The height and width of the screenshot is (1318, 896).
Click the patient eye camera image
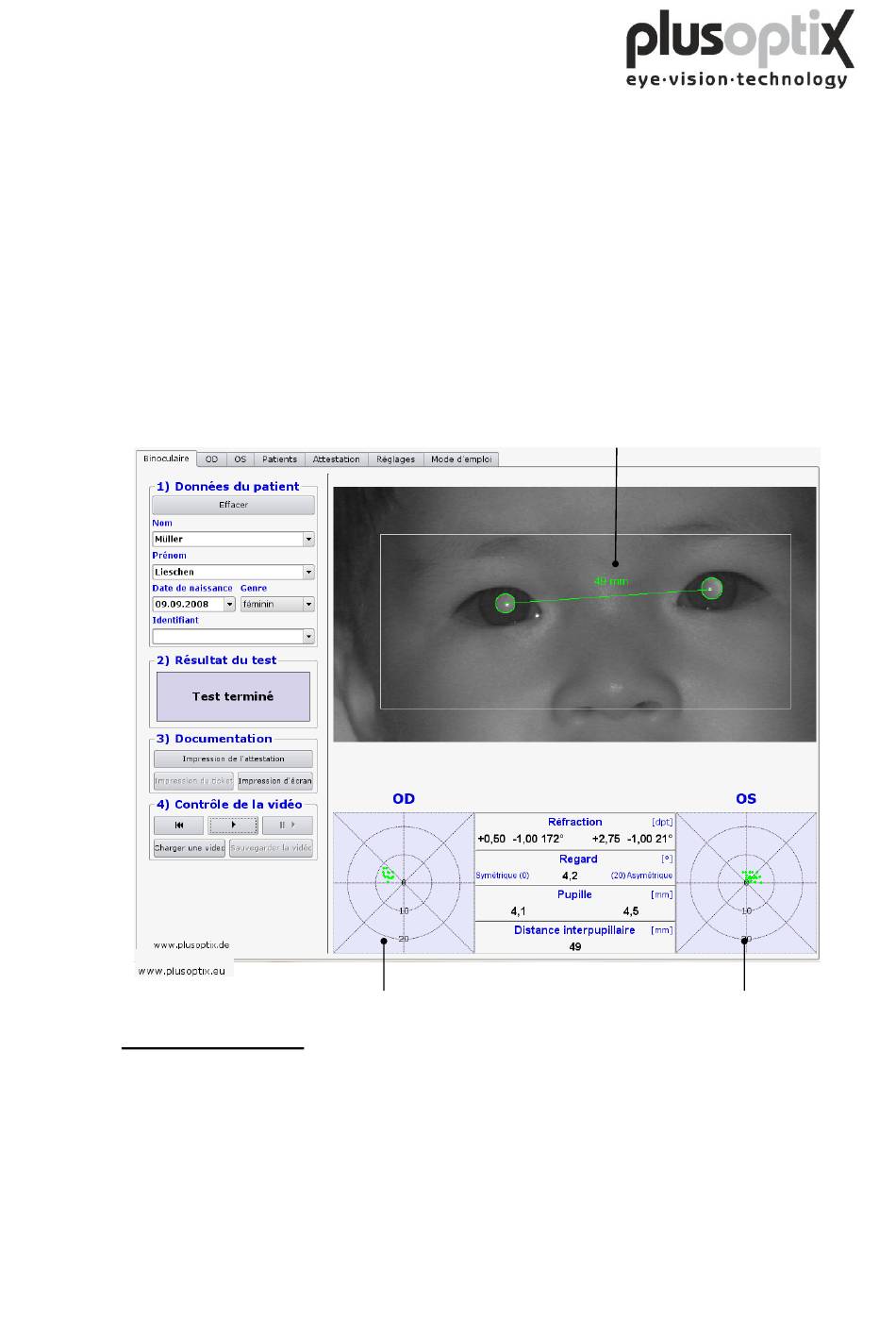tap(574, 614)
